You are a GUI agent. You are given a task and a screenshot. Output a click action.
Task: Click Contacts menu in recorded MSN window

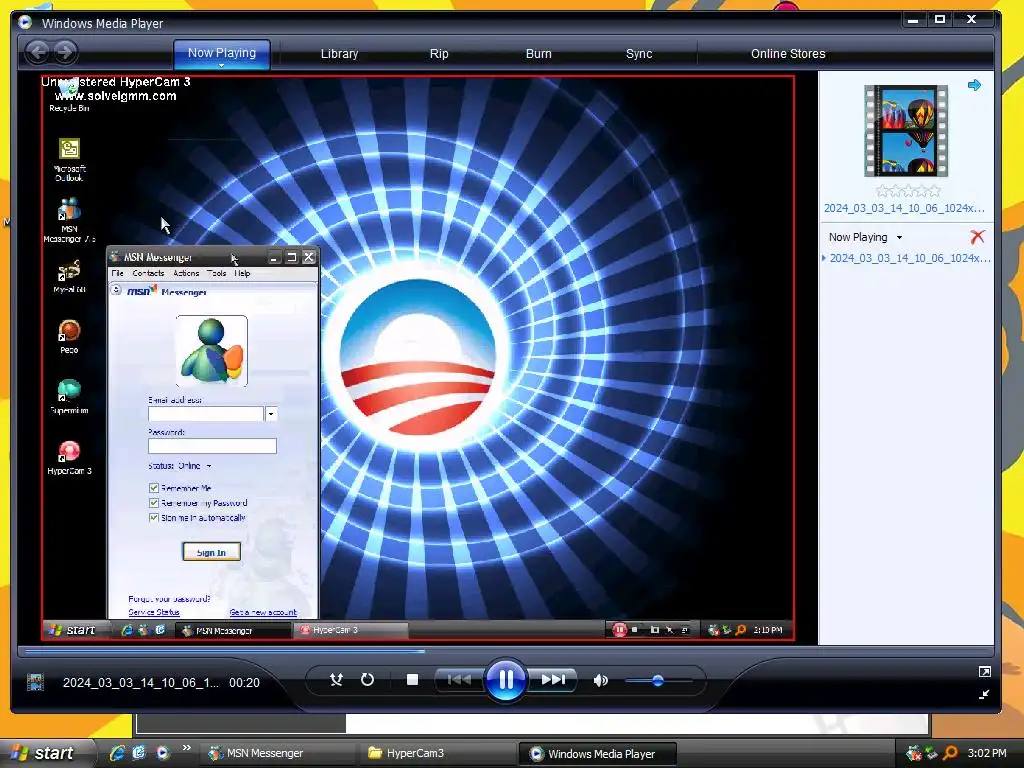tap(148, 273)
